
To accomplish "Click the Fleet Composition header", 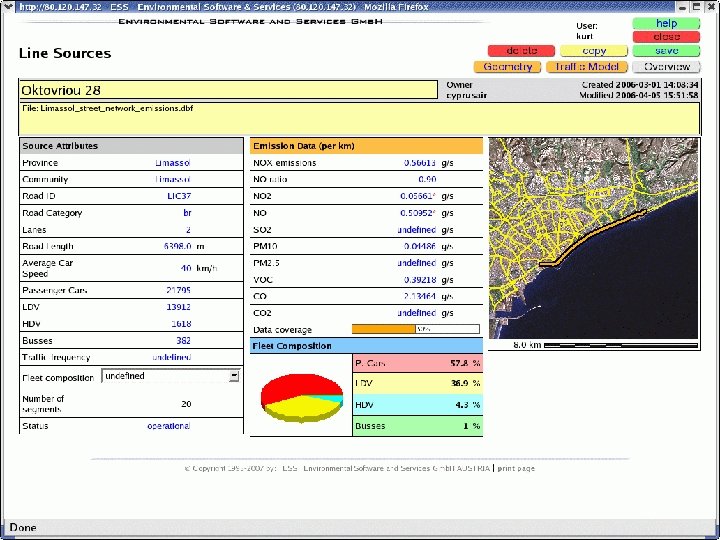I will (366, 346).
